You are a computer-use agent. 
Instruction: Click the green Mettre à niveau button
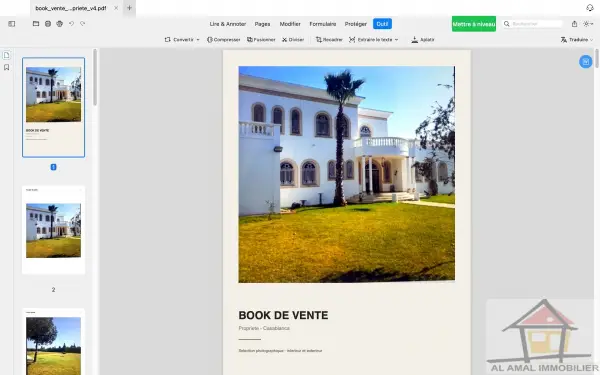[x=474, y=24]
